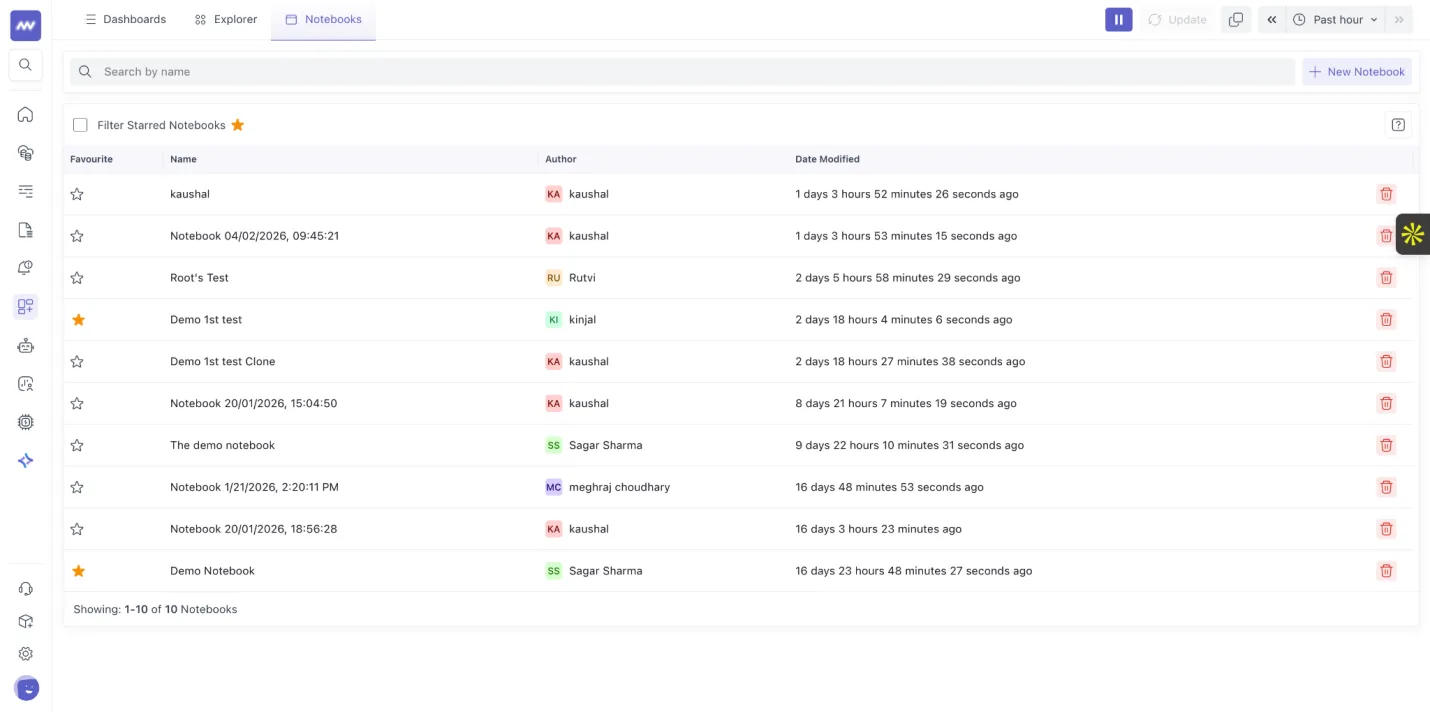1430x712 pixels.
Task: Open the AI sparkle sidebar icon
Action: click(26, 461)
